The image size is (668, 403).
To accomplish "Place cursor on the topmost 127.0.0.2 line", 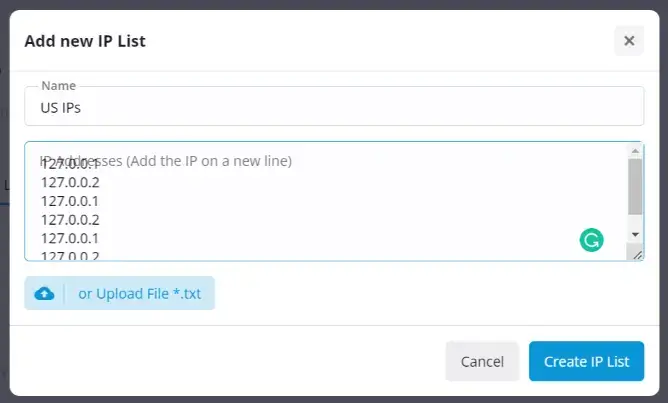I will (x=70, y=182).
